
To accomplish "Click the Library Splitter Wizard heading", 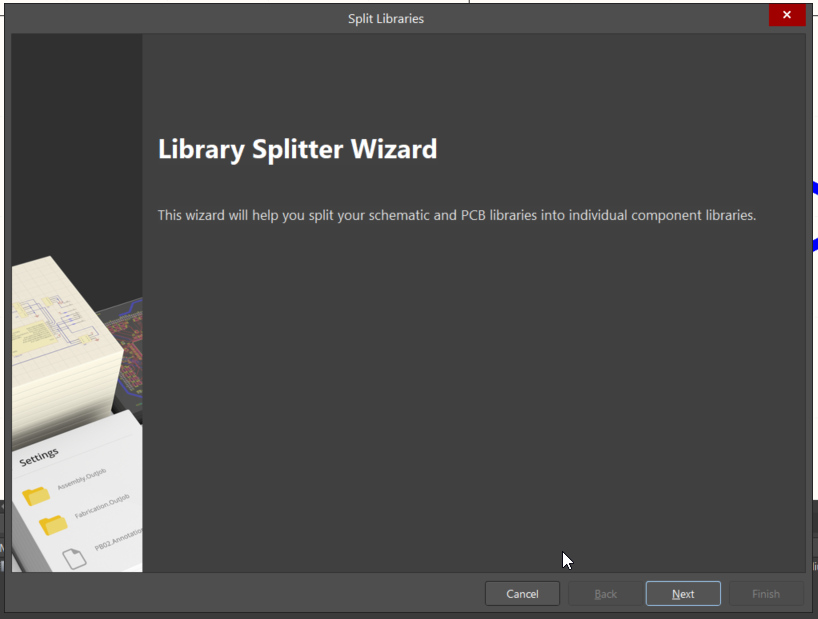I will [297, 150].
